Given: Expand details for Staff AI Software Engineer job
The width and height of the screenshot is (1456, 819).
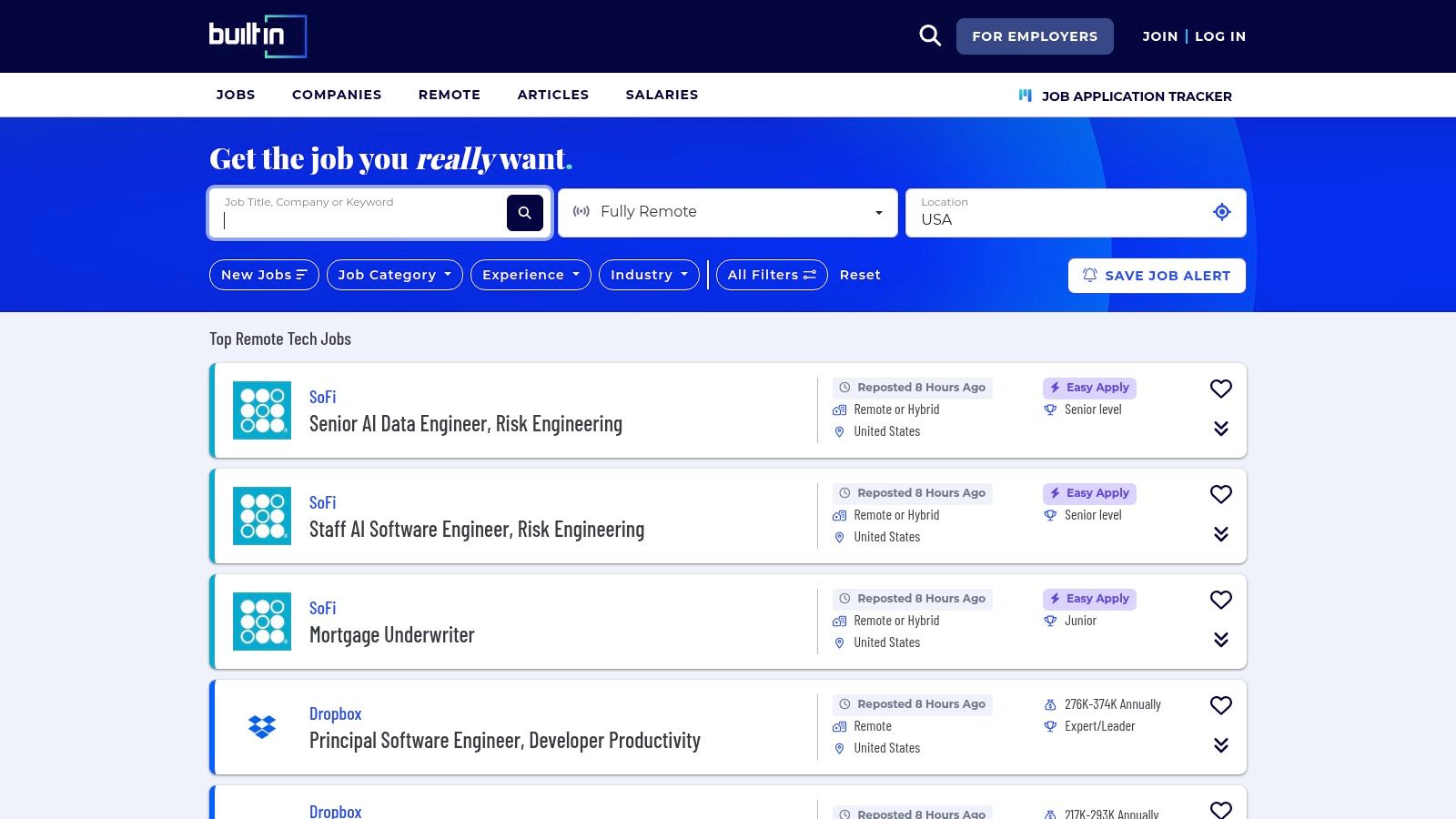Looking at the screenshot, I should pyautogui.click(x=1221, y=534).
